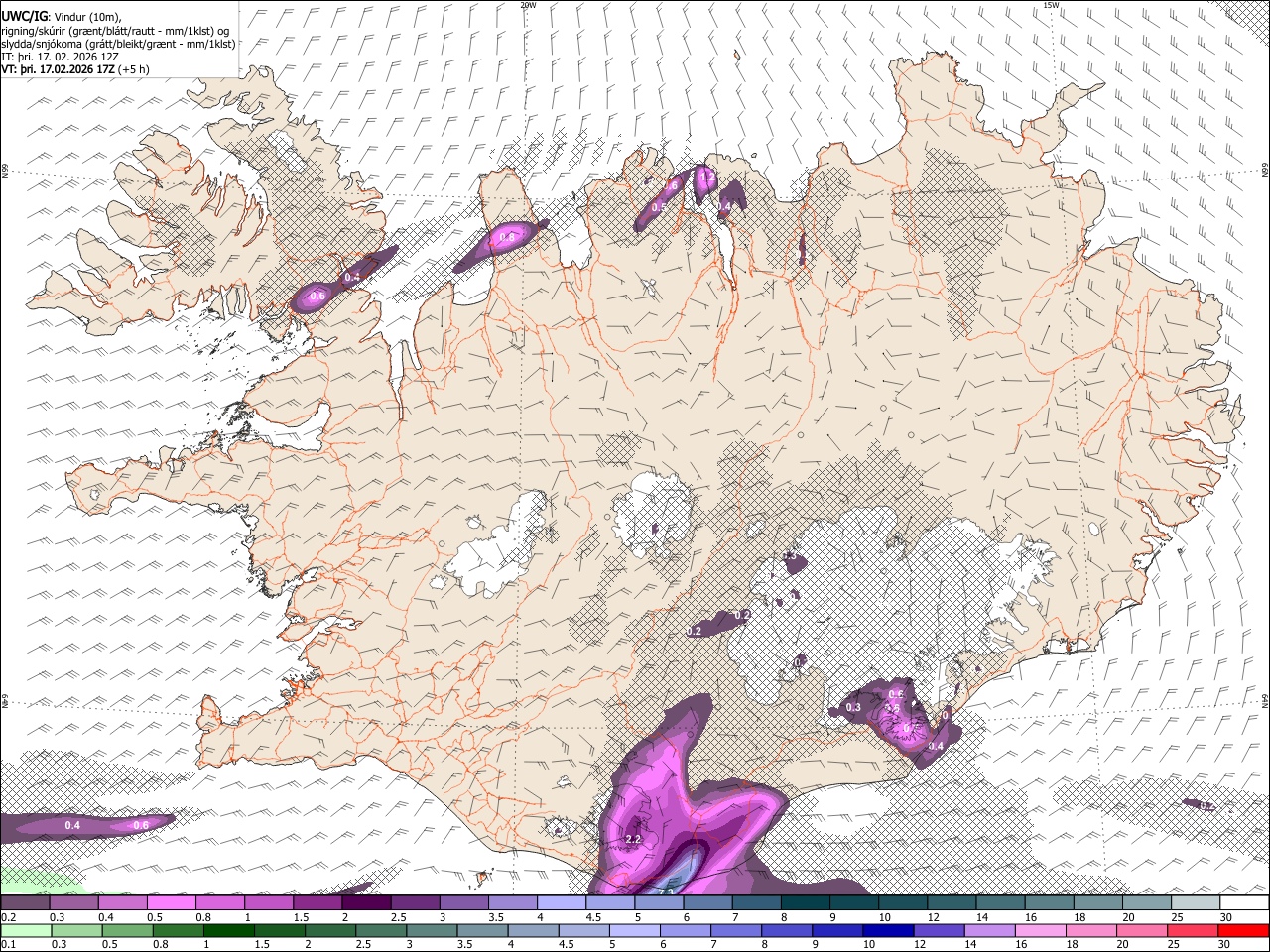The image size is (1270, 952).
Task: Select the '2.5' label in the upper legend row
Action: tap(398, 917)
